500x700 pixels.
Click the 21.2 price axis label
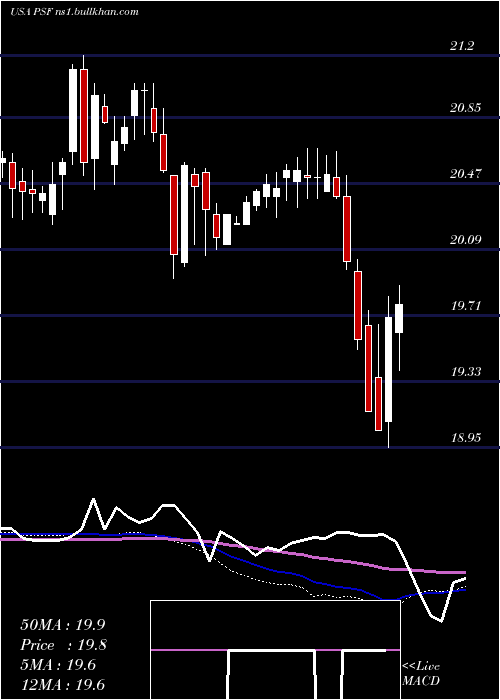[x=462, y=46]
